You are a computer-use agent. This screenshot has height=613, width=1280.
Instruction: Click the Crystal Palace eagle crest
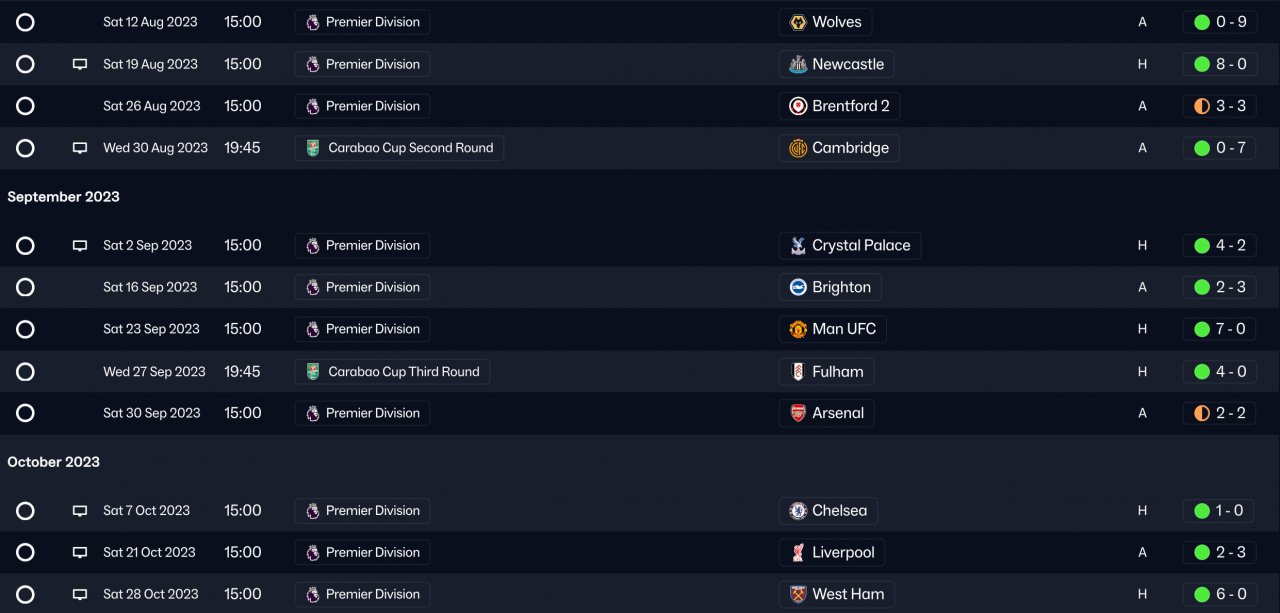tap(798, 246)
